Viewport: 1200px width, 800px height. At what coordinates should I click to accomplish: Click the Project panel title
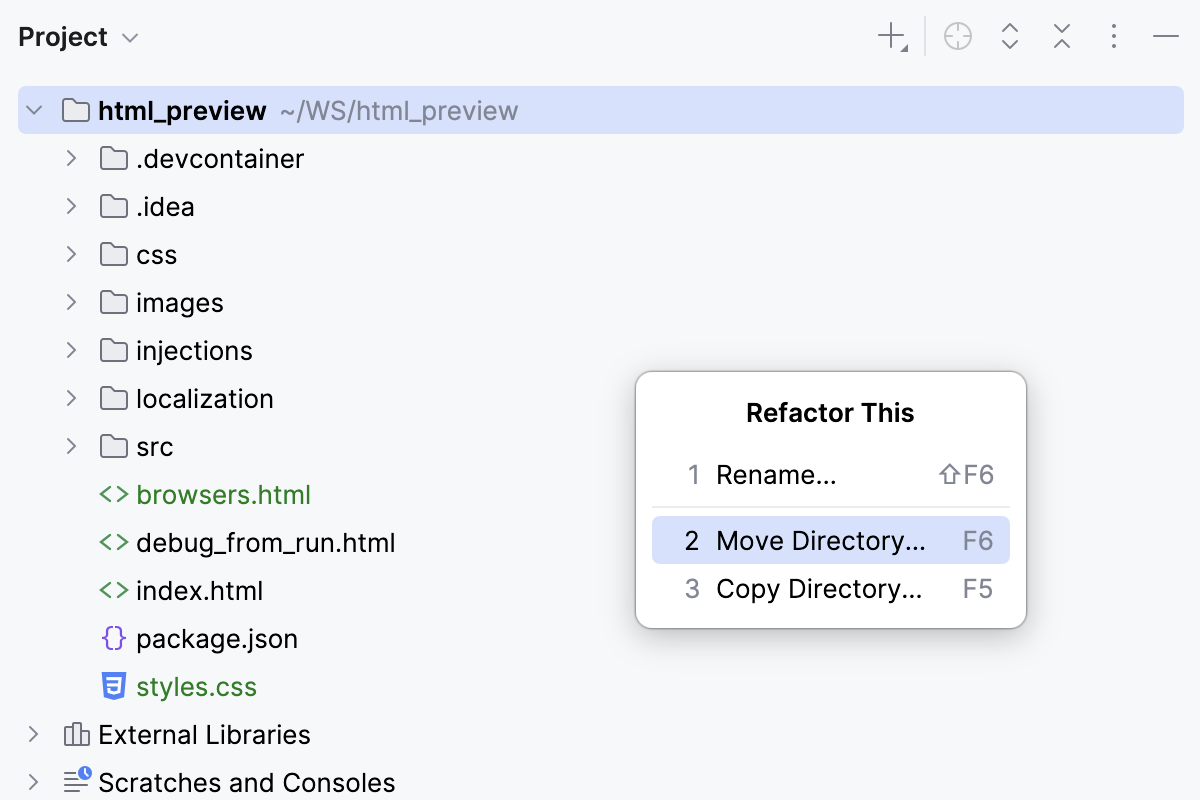click(63, 37)
